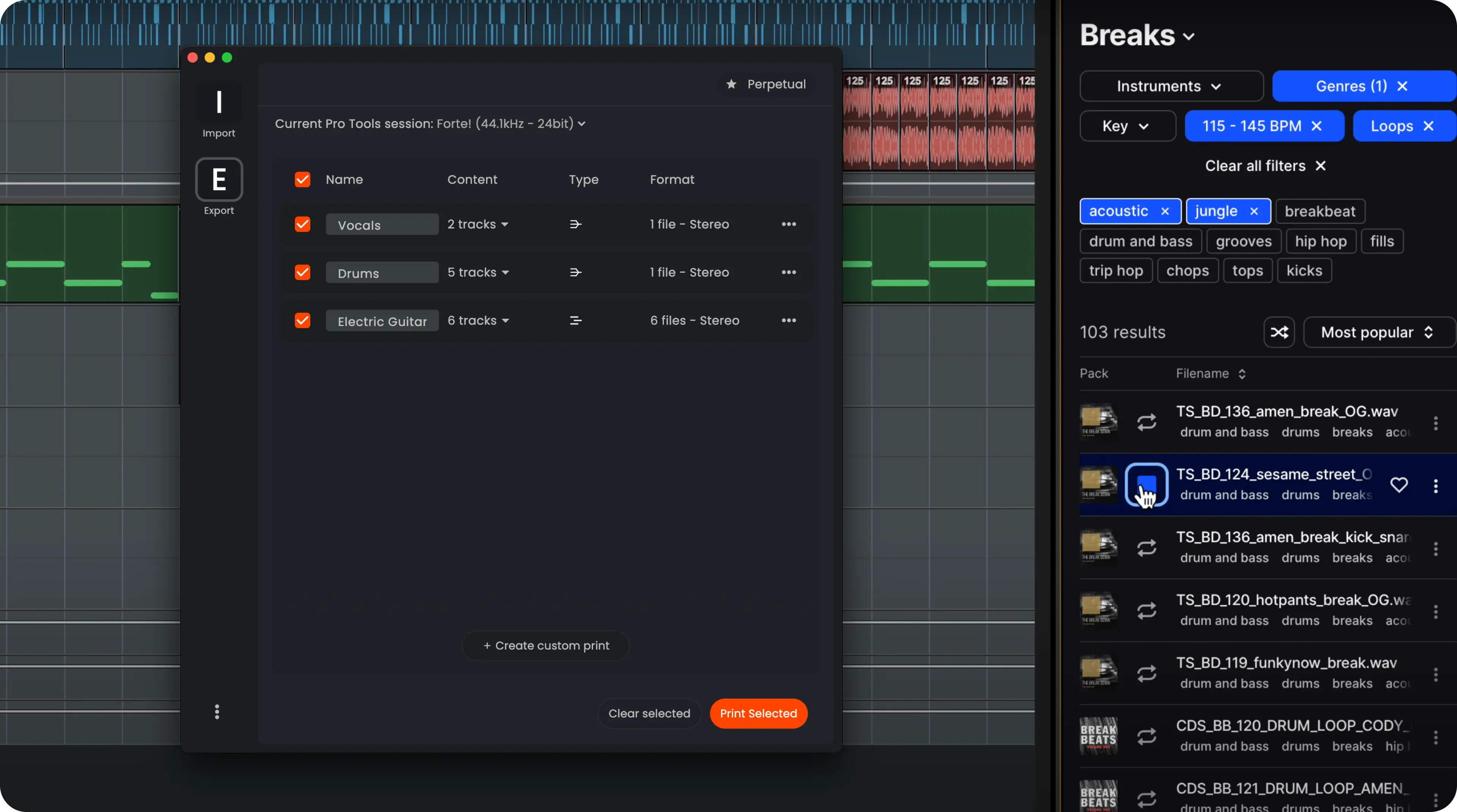Screen dimensions: 1457x812
Task: Click the Print Selected button
Action: click(758, 713)
